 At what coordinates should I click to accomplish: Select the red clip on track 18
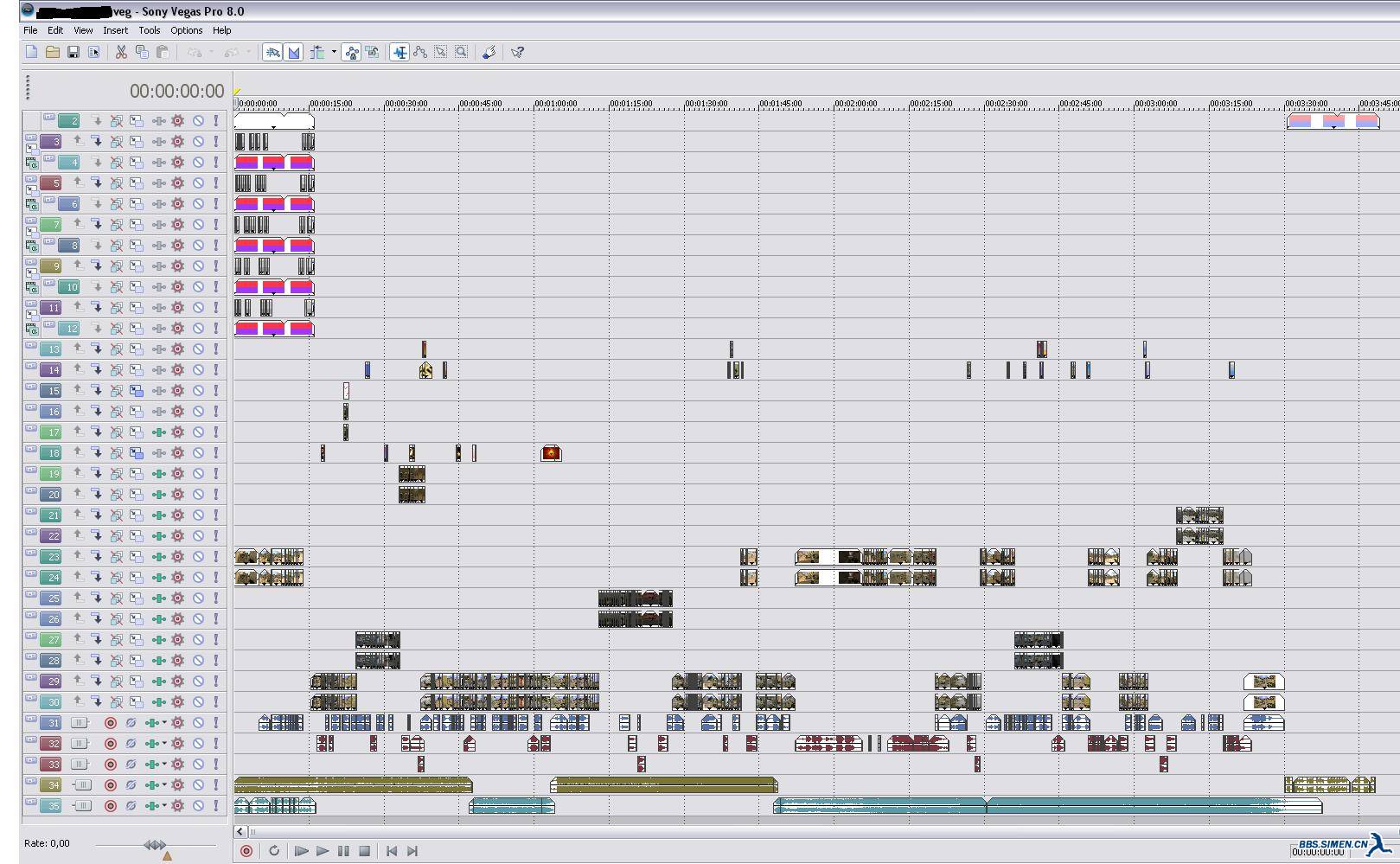(x=551, y=452)
